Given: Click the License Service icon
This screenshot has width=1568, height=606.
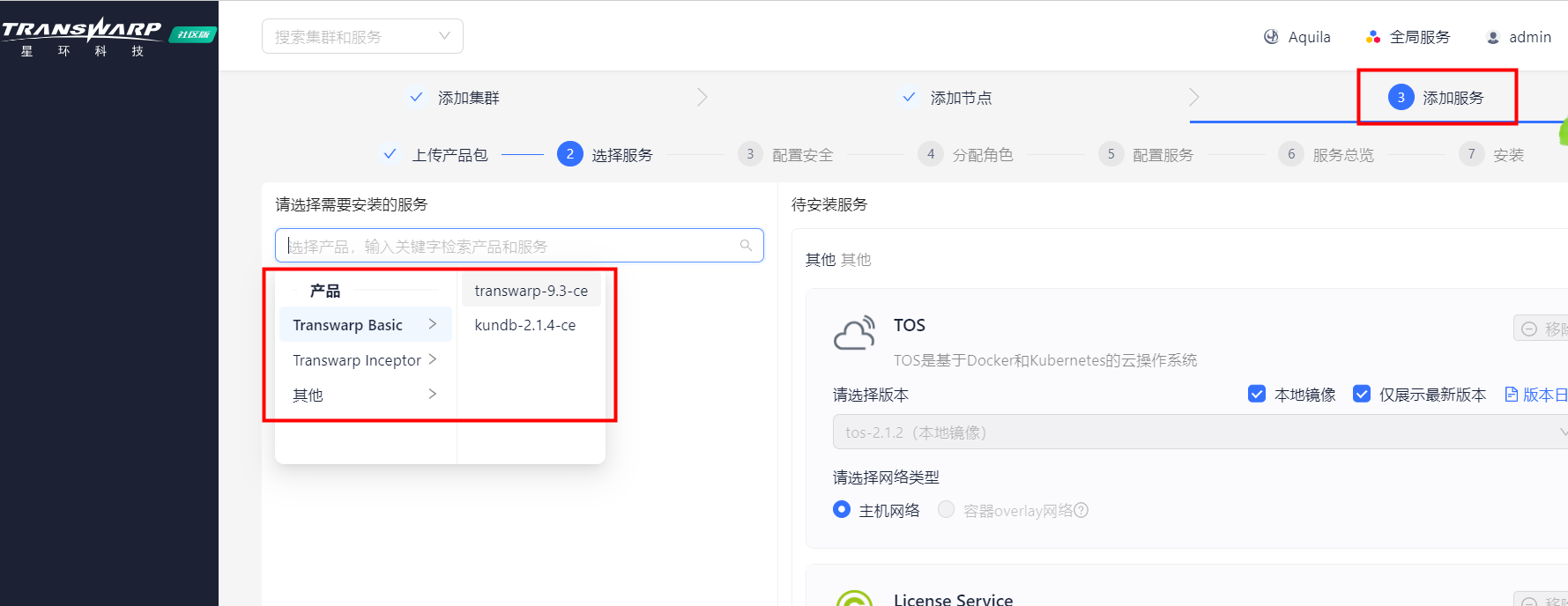Looking at the screenshot, I should [854, 599].
